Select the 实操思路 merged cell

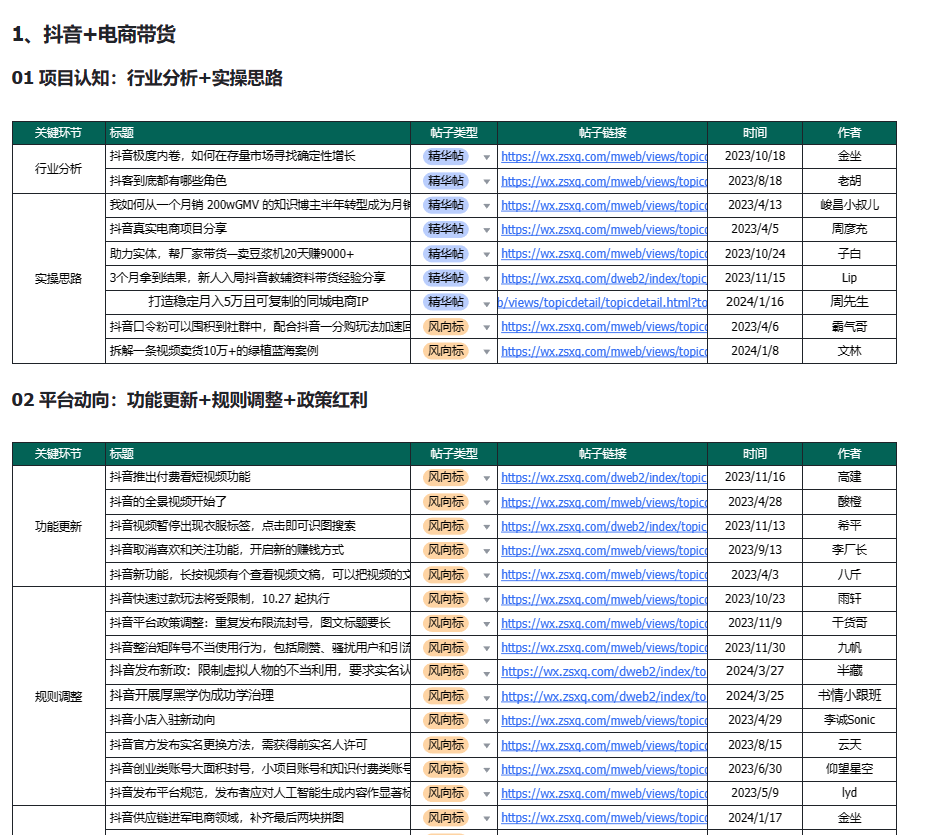pyautogui.click(x=58, y=279)
